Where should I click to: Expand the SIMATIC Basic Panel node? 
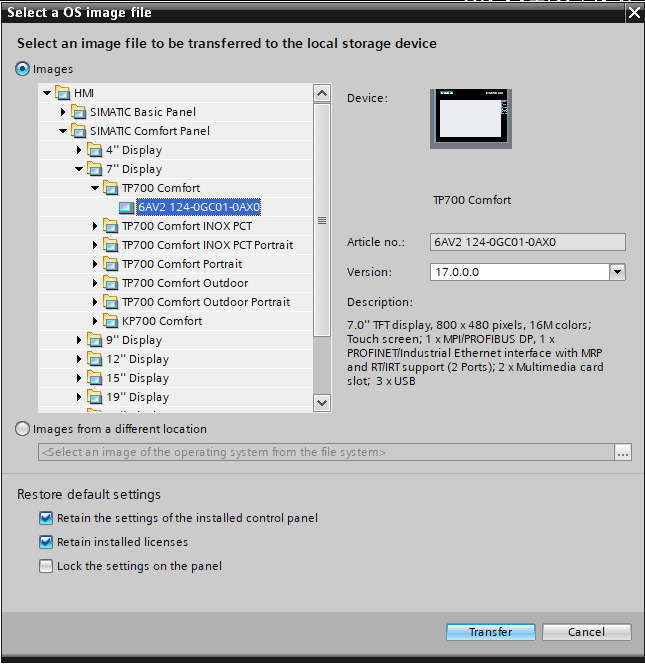[x=63, y=112]
